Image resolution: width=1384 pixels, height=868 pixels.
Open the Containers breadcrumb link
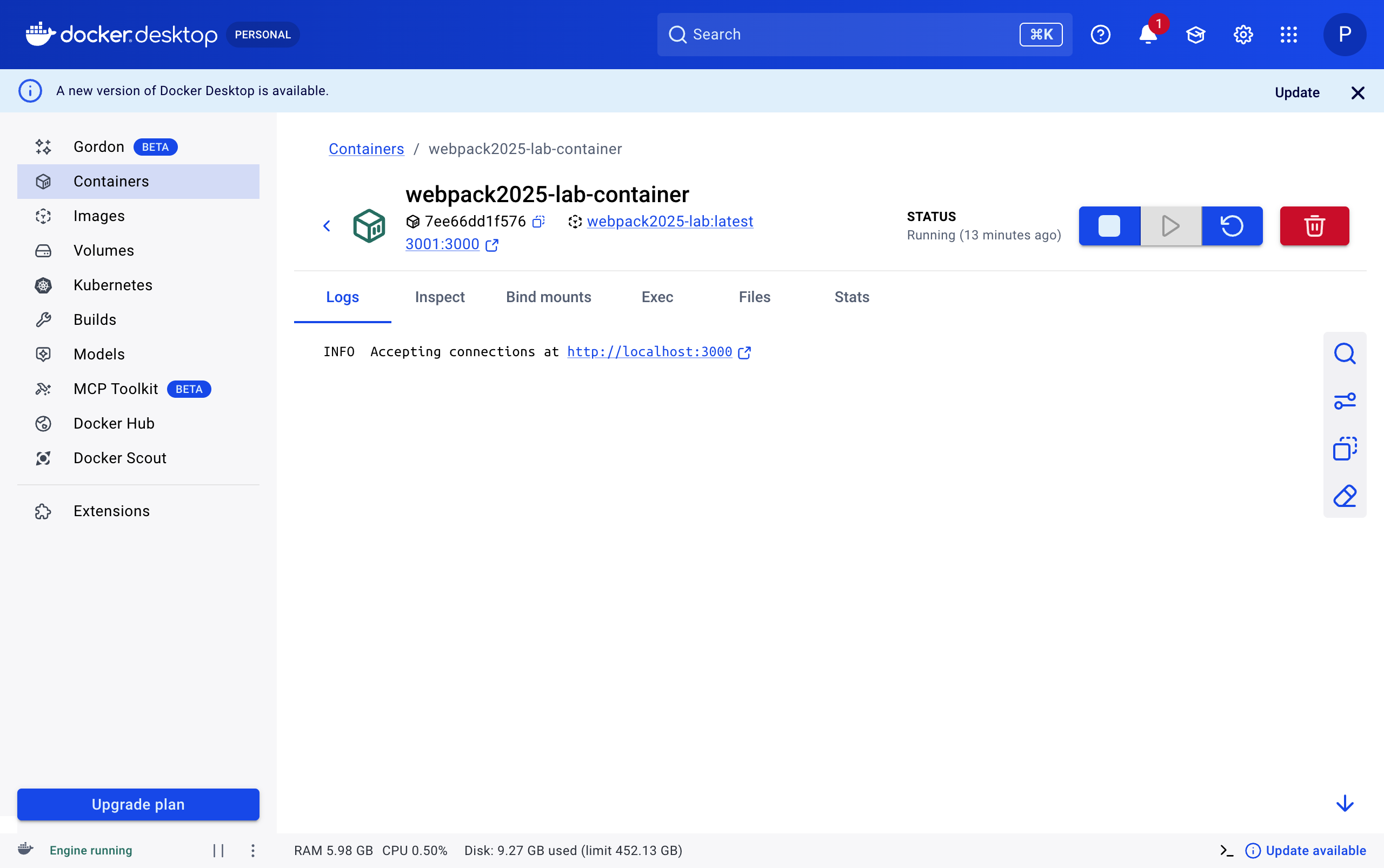pyautogui.click(x=366, y=149)
